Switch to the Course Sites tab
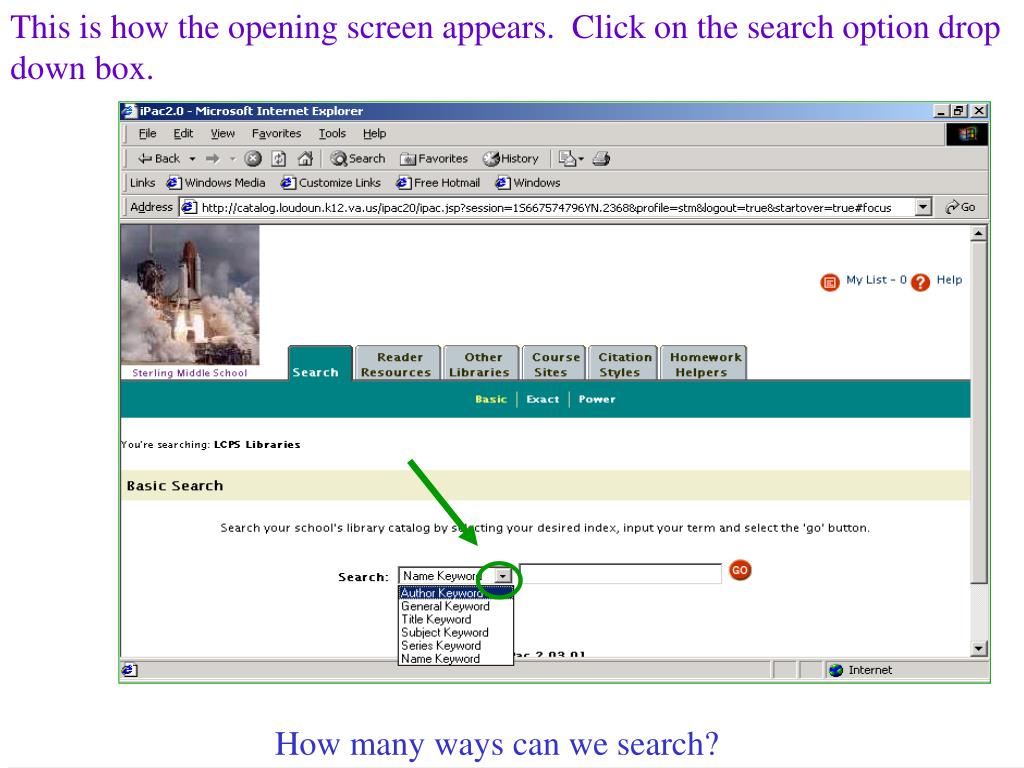Screen dimensions: 1024x768 (554, 364)
